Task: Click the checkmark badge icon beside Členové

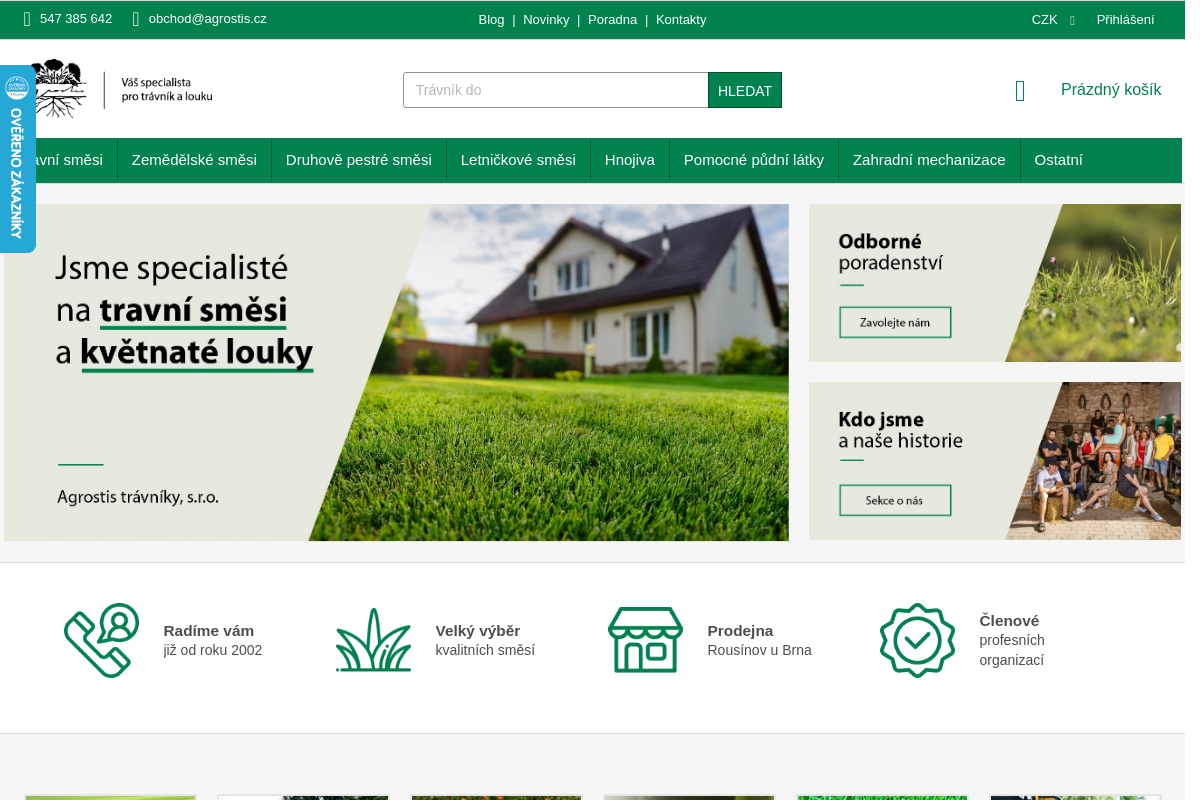Action: point(917,640)
